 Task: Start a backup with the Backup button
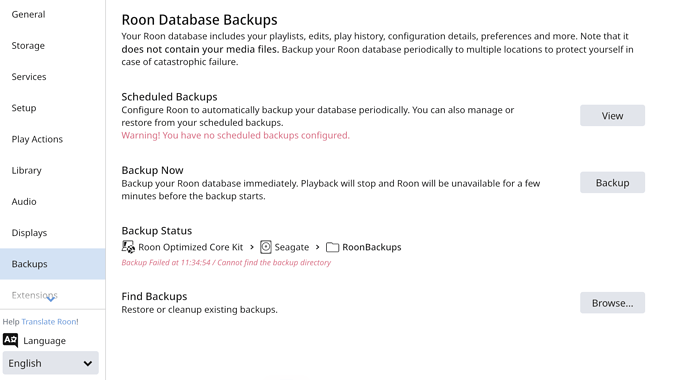[x=612, y=183]
